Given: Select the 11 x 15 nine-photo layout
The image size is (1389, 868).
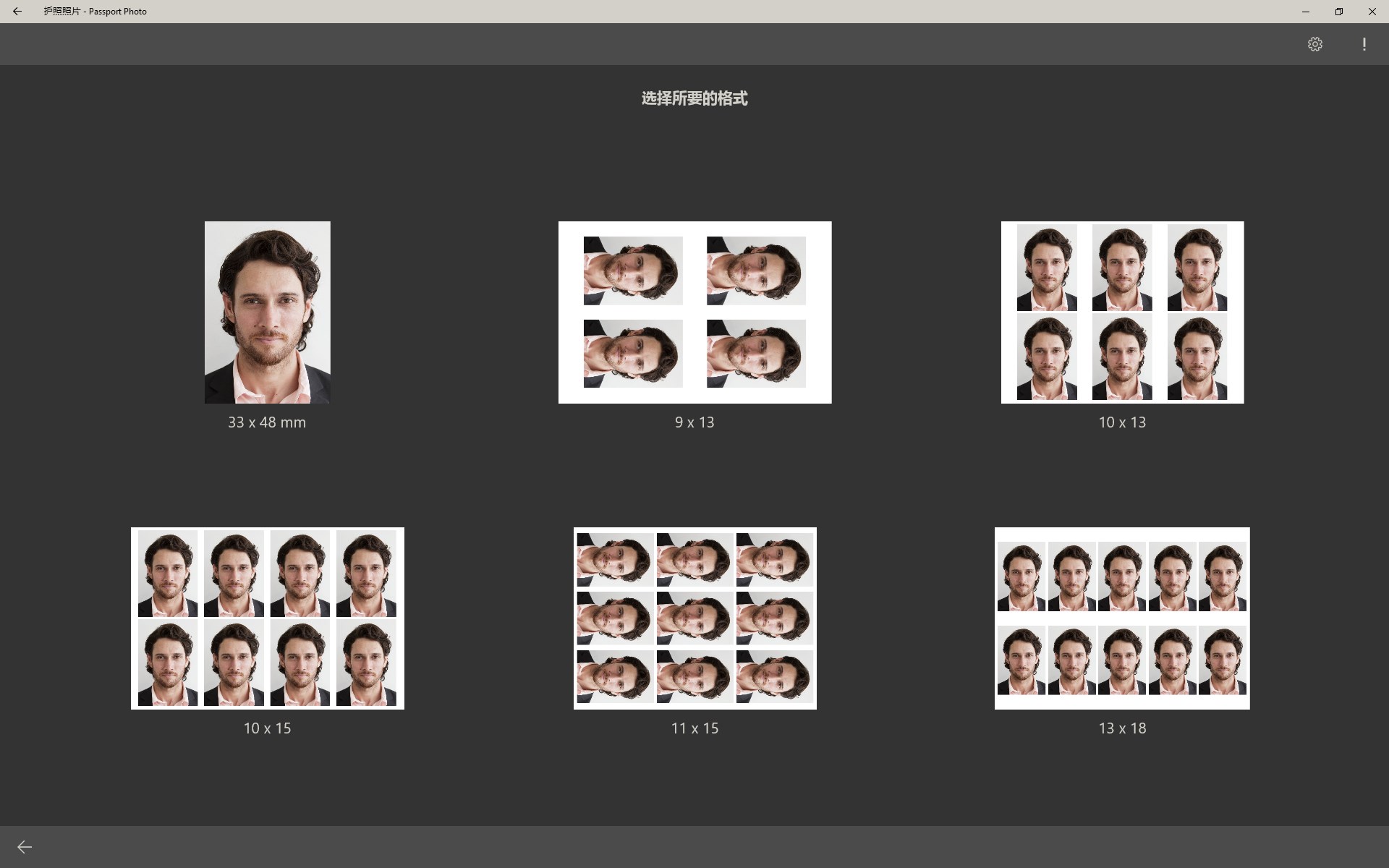Looking at the screenshot, I should coord(694,618).
